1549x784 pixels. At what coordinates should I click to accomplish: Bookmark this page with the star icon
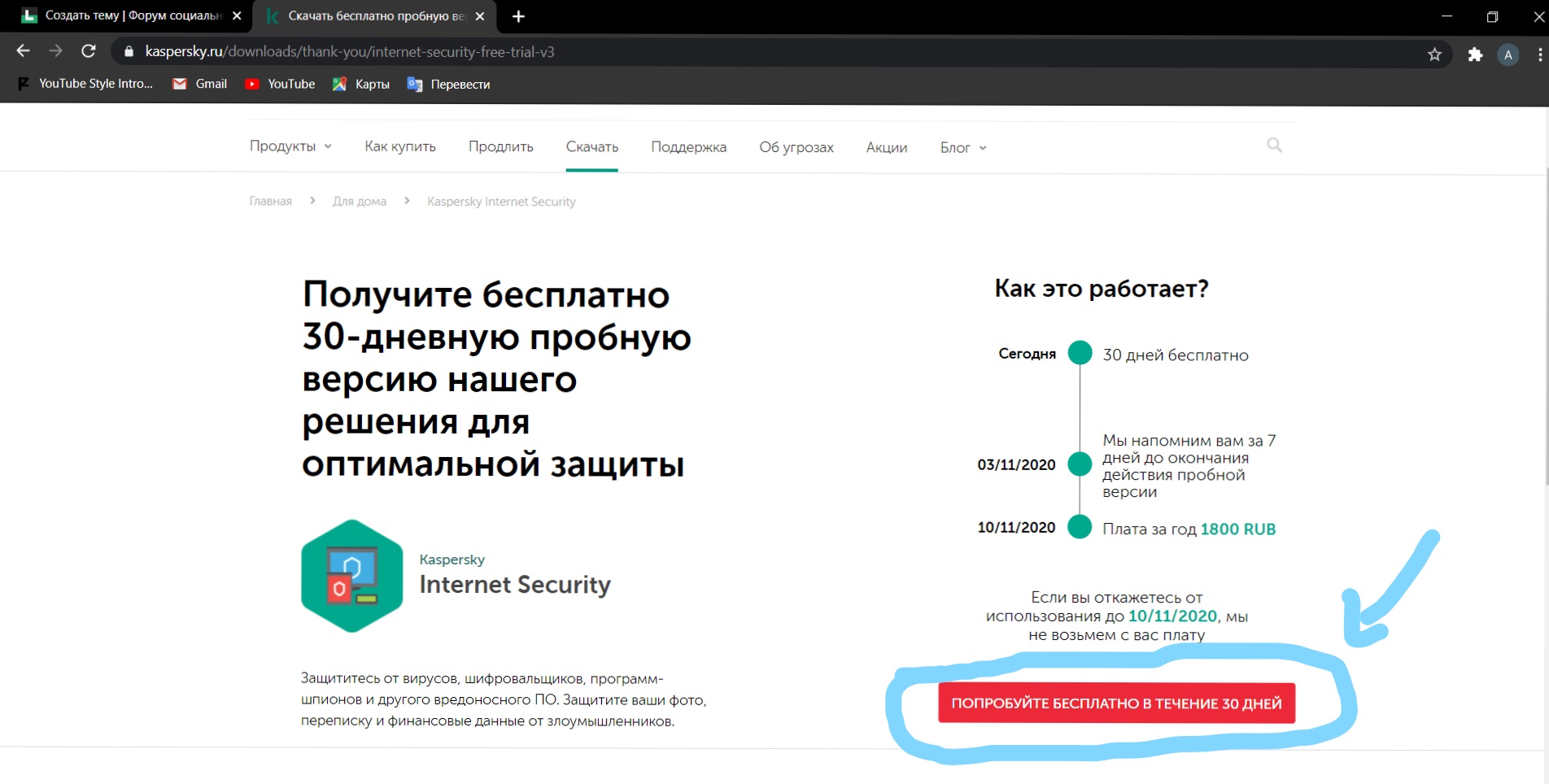coord(1434,54)
